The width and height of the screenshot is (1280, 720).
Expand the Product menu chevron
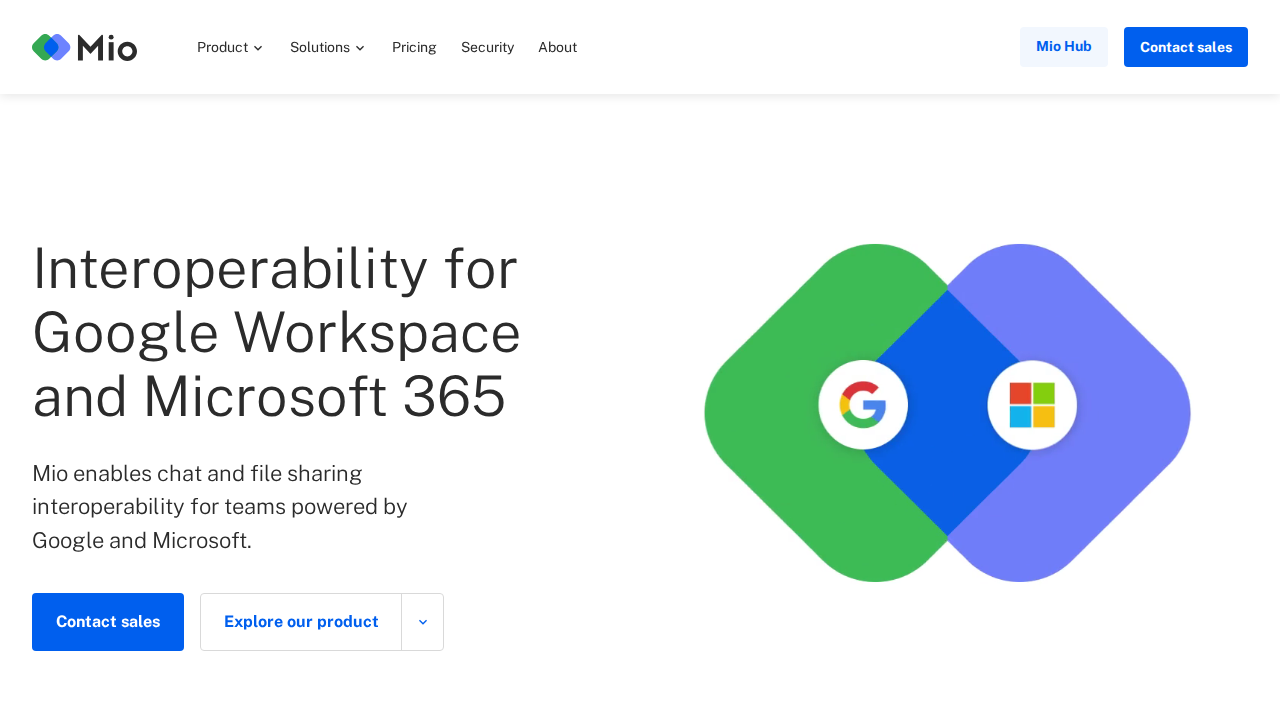click(258, 48)
